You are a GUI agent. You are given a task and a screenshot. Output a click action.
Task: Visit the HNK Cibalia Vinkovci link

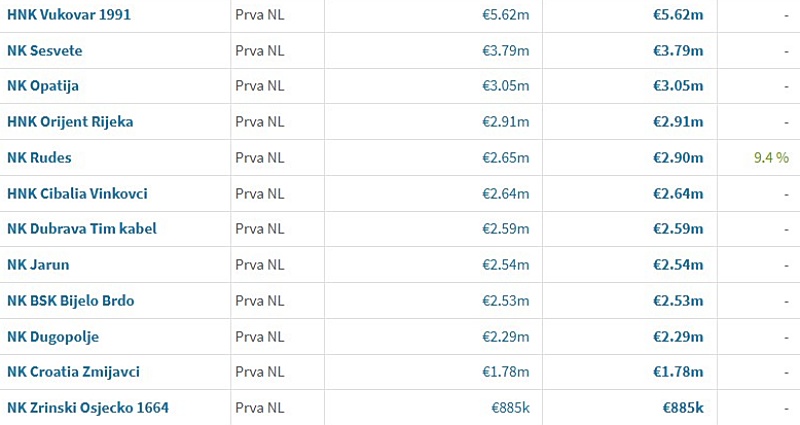[x=77, y=193]
